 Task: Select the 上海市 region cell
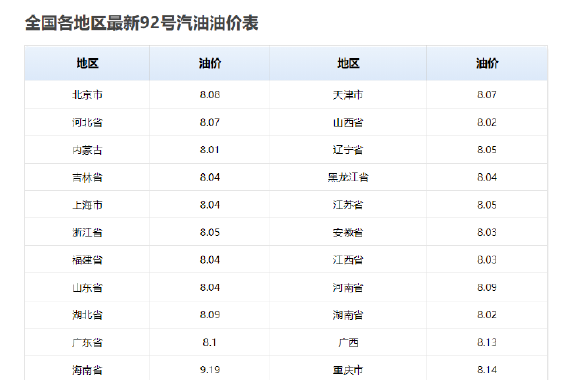point(87,205)
